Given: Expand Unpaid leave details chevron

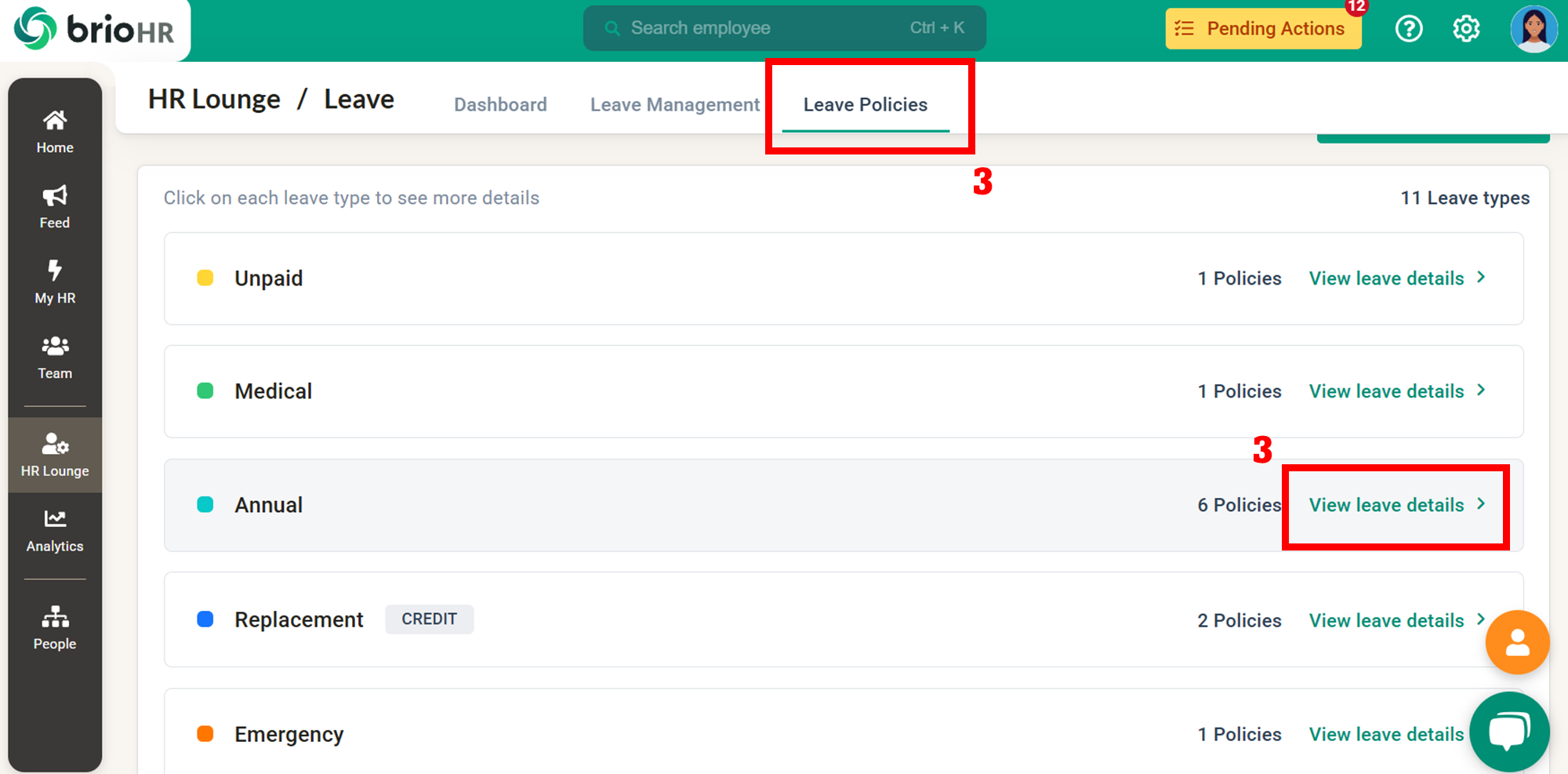Looking at the screenshot, I should point(1481,278).
